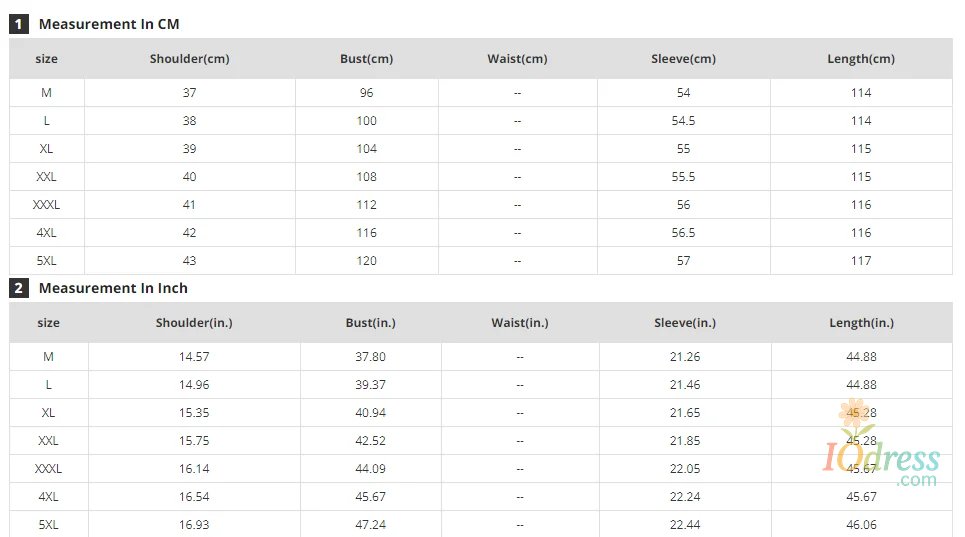Viewport: 965px width, 537px height.
Task: Click the Shoulder(cm) column header
Action: click(190, 59)
